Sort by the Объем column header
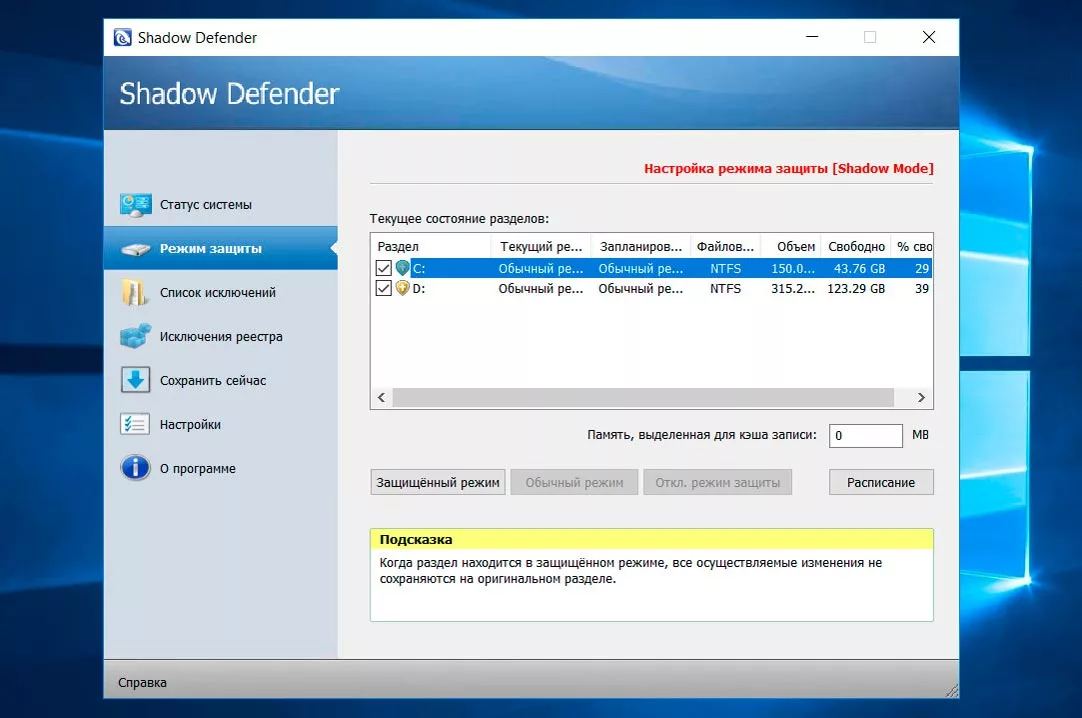Viewport: 1082px width, 718px height. (x=791, y=246)
